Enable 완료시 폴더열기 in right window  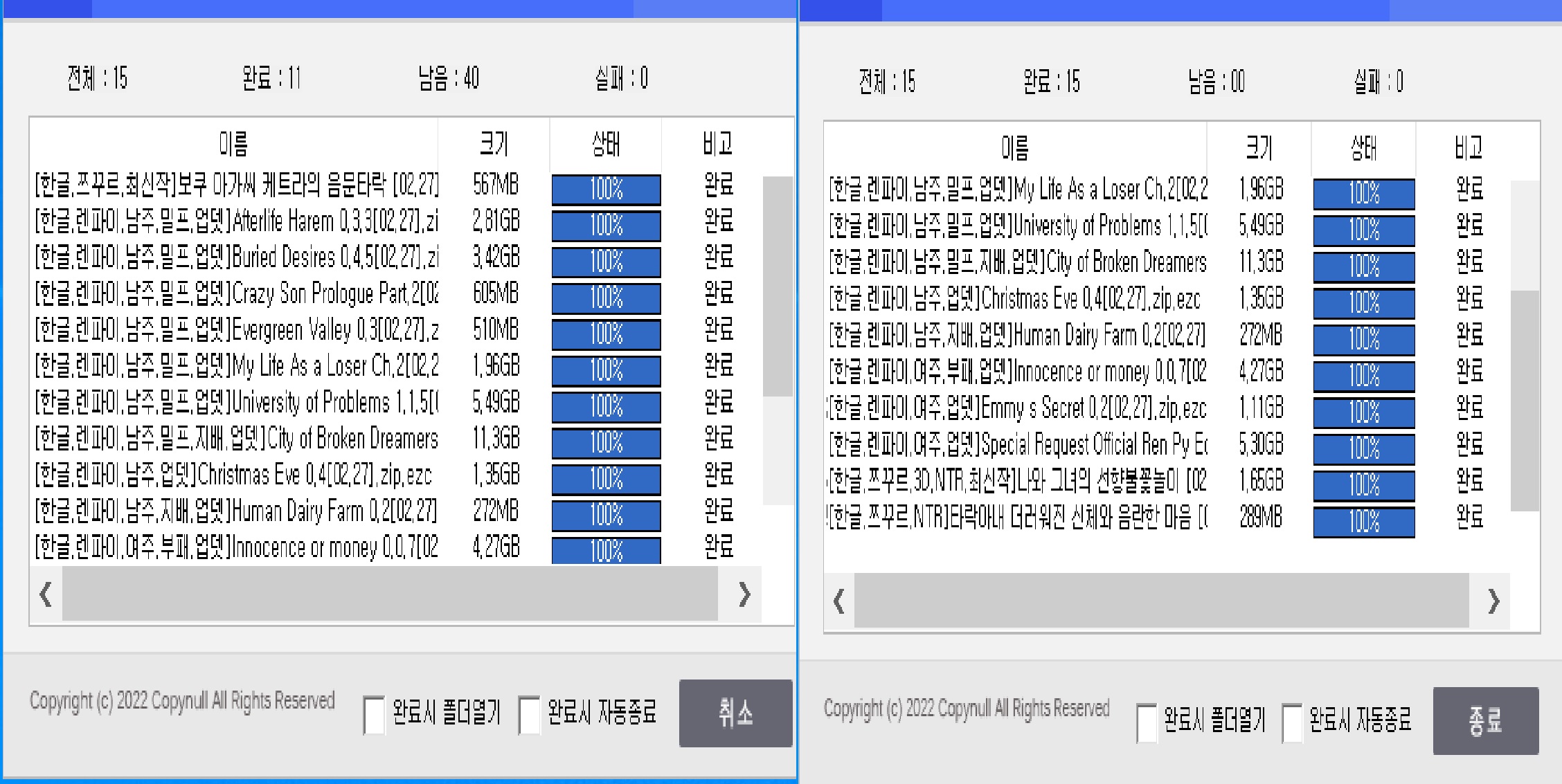pyautogui.click(x=1147, y=722)
